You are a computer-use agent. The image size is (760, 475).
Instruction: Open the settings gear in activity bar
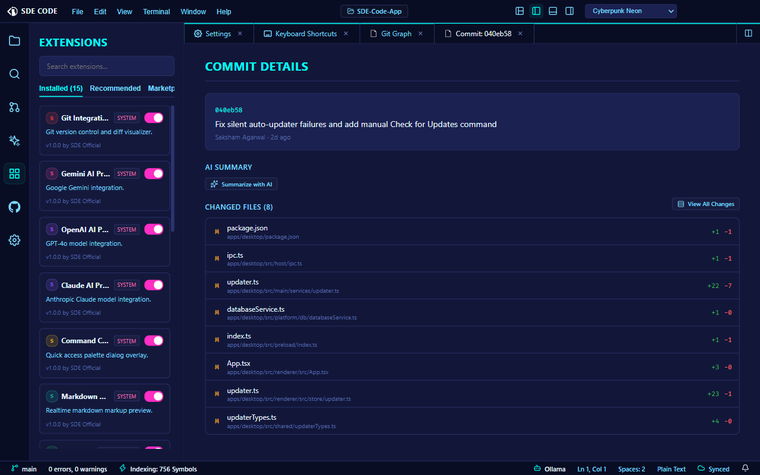(15, 240)
